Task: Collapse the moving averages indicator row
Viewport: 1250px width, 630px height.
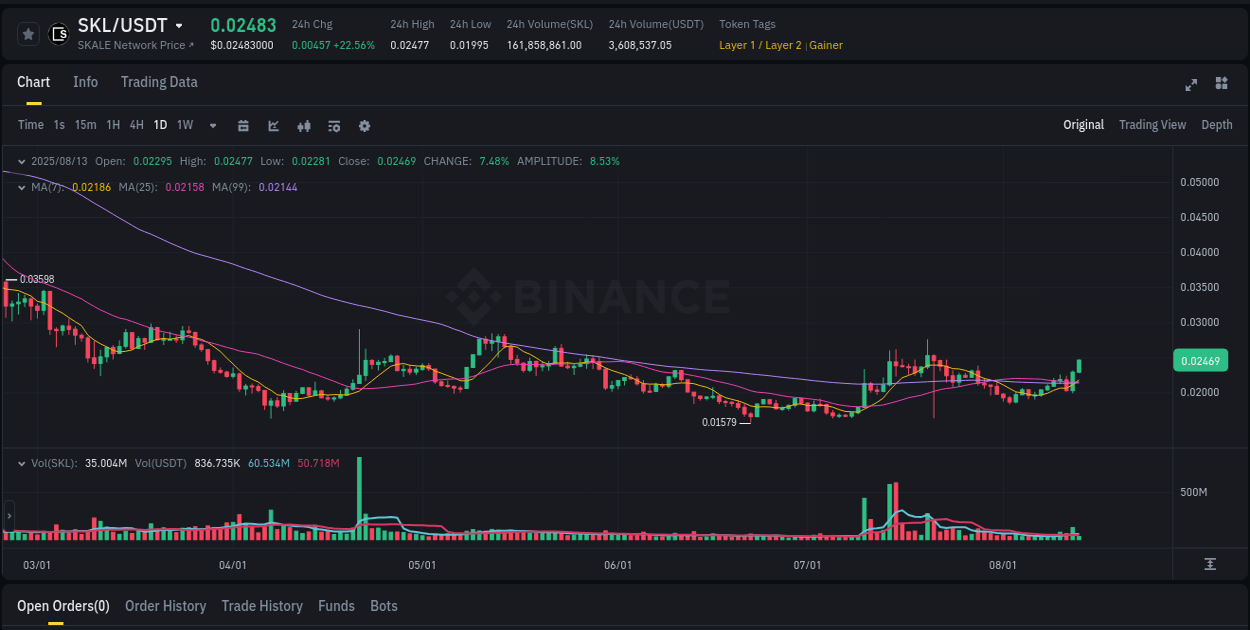Action: 21,187
